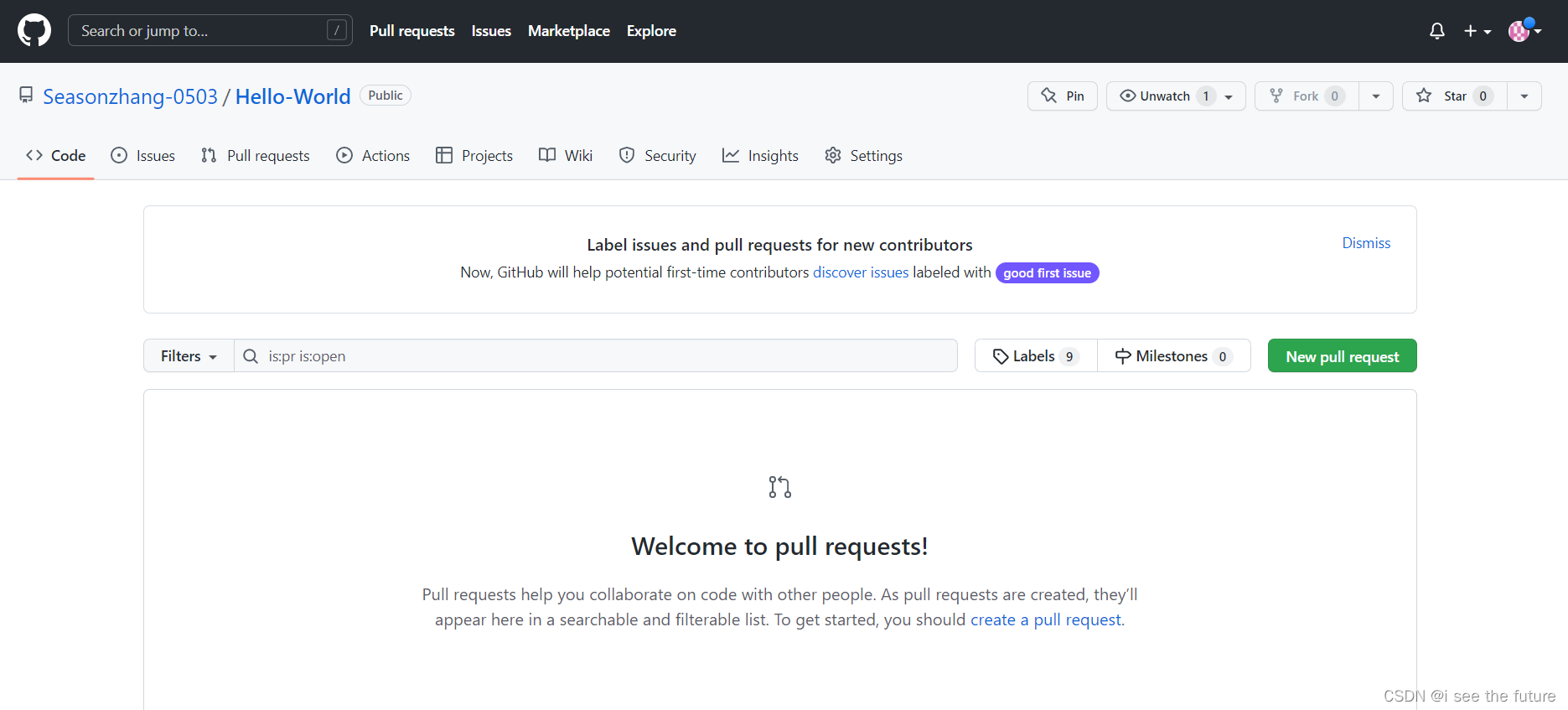Pin the repository with the Pin button

coord(1063,96)
